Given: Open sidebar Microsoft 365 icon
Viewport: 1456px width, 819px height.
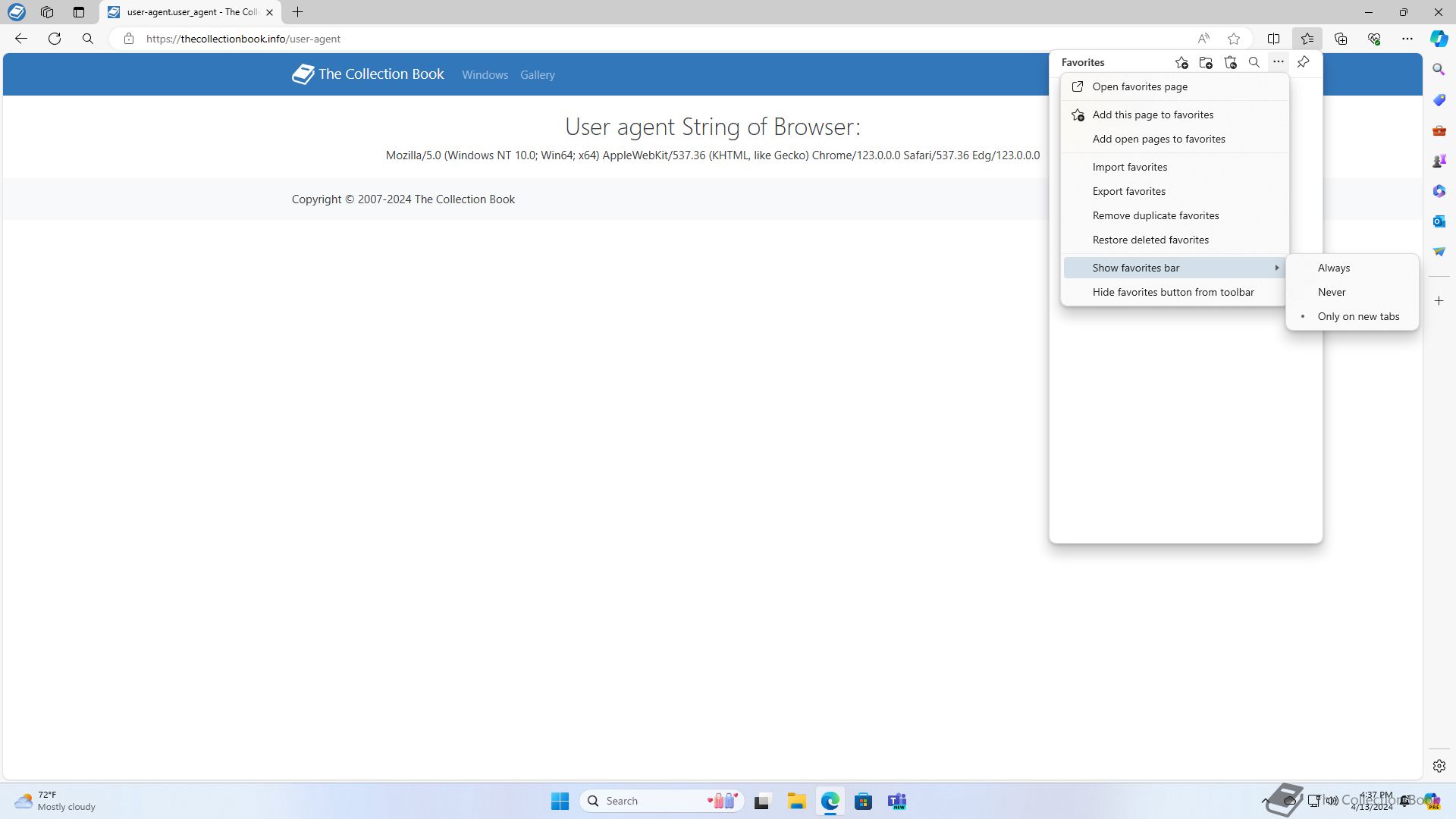Looking at the screenshot, I should [x=1439, y=191].
